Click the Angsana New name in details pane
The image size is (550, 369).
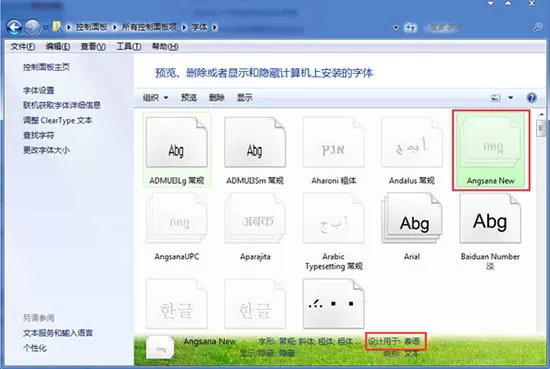tap(209, 341)
